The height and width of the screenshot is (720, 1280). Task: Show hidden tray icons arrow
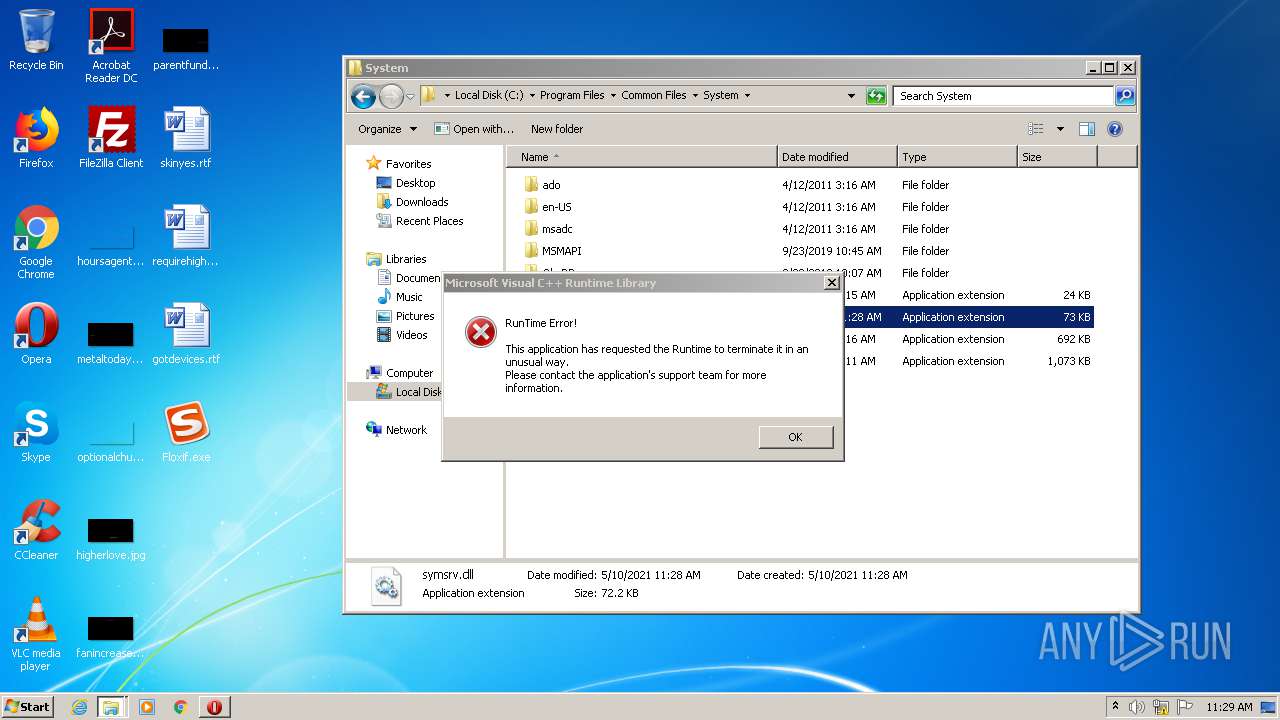[x=1115, y=706]
